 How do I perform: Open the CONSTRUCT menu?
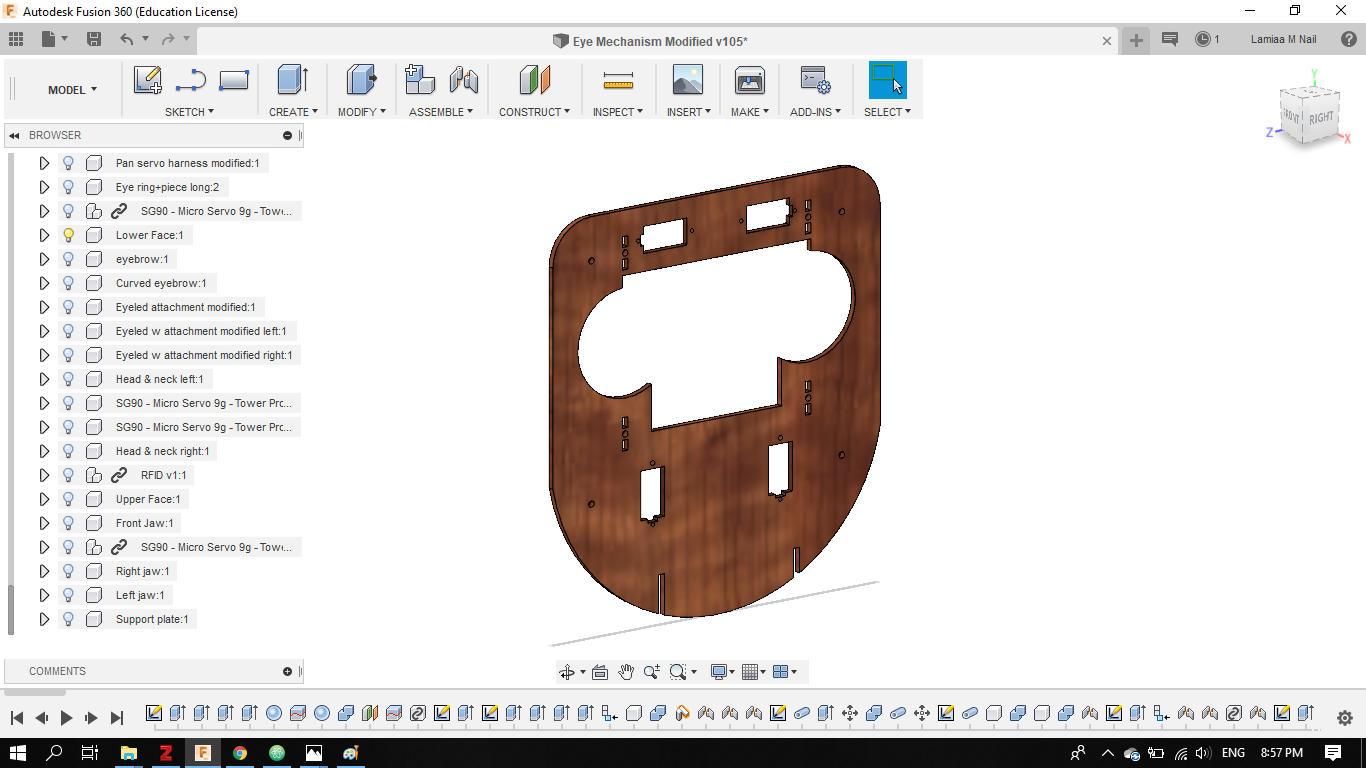pyautogui.click(x=534, y=112)
